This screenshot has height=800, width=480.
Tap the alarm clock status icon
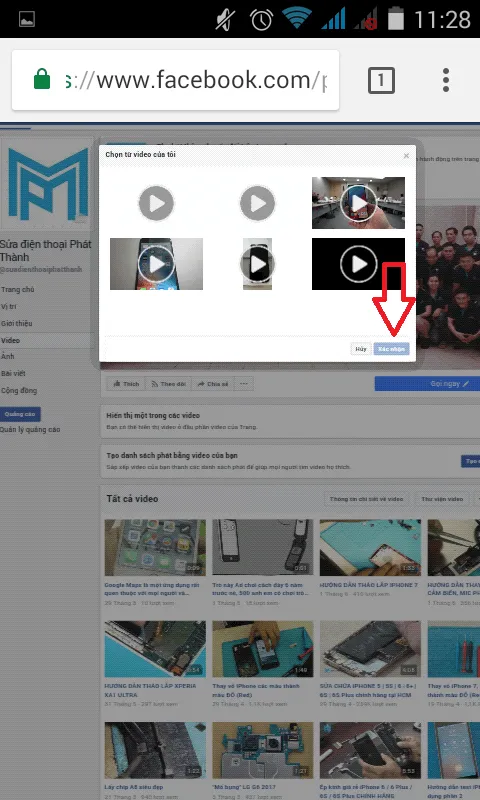click(x=261, y=20)
